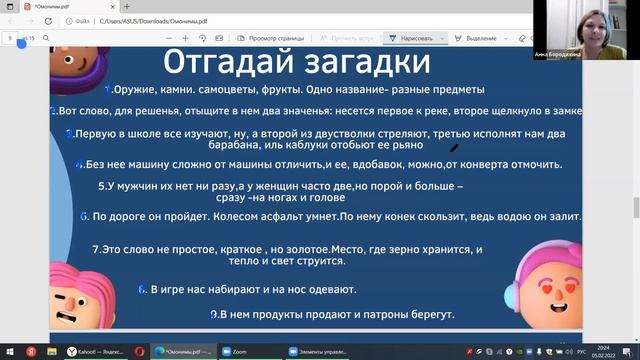
Task: Click the Zoom tray icon
Action: coord(529,351)
